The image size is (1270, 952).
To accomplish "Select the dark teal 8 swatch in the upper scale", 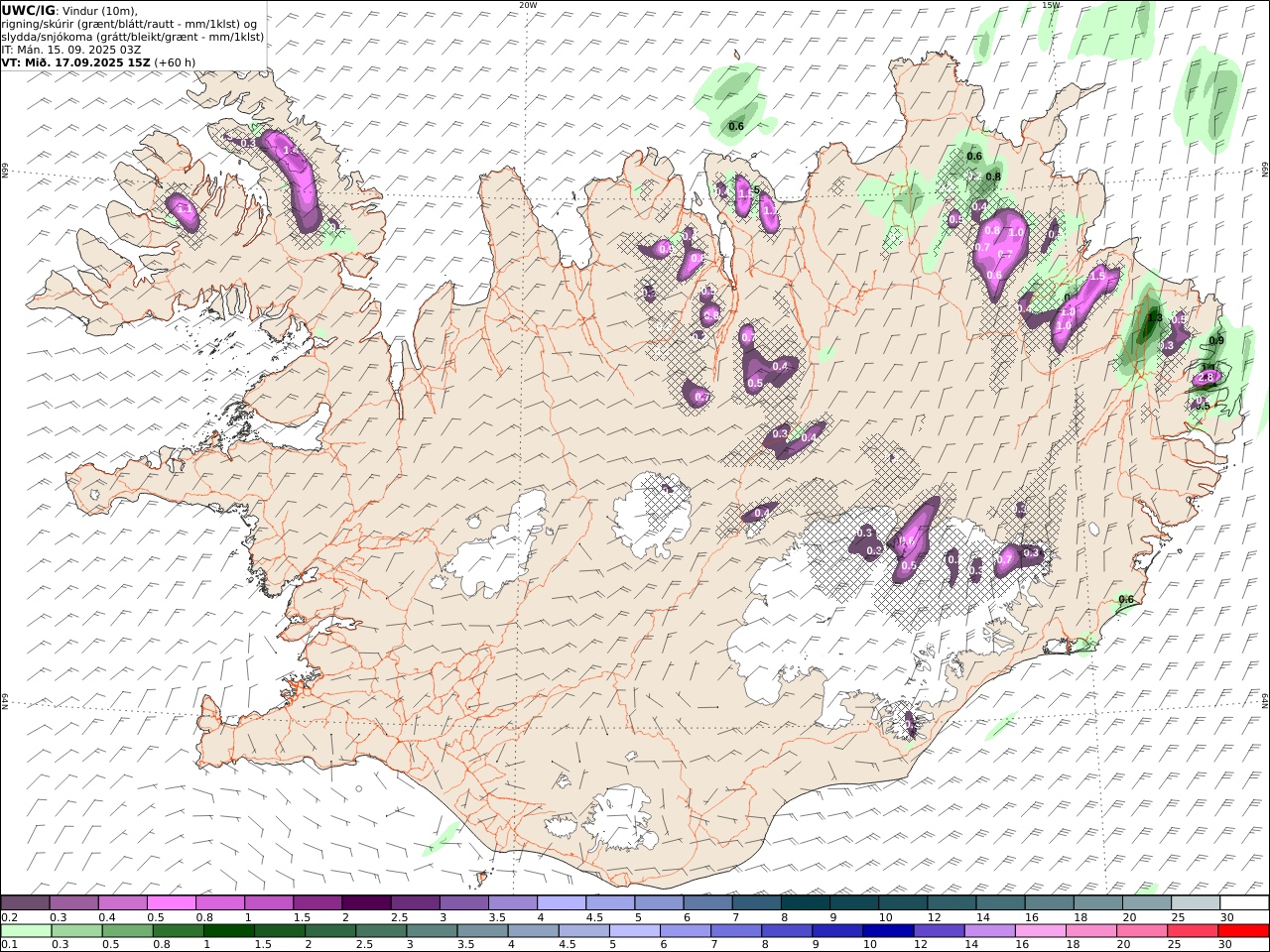I will click(x=806, y=903).
